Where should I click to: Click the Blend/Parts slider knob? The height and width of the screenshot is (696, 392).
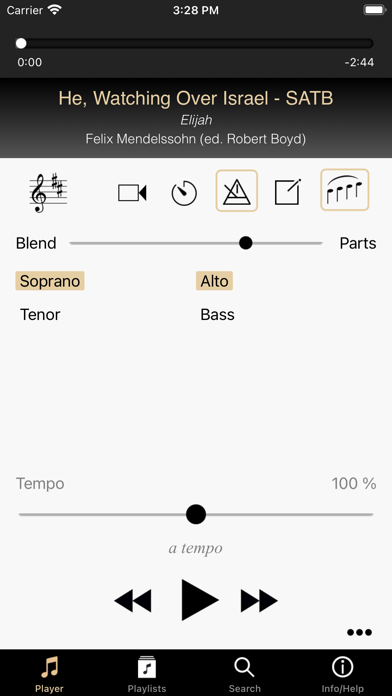pos(245,243)
